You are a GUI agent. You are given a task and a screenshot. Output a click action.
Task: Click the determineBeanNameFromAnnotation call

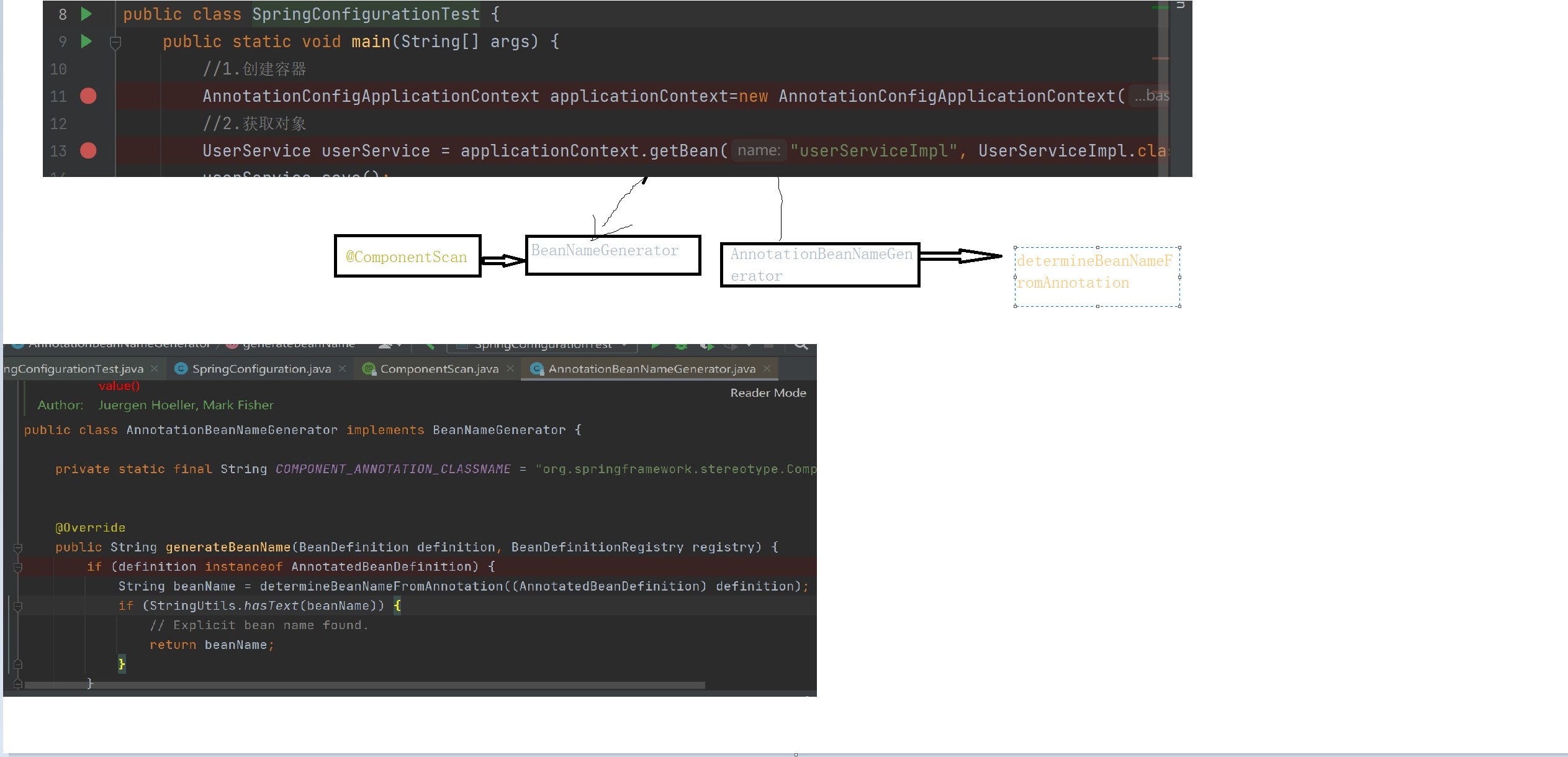pyautogui.click(x=382, y=586)
